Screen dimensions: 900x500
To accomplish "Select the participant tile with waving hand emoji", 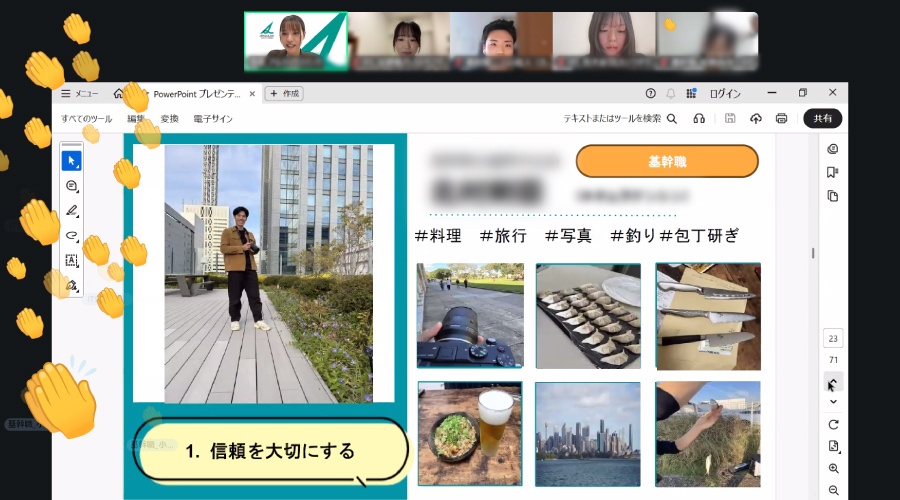I will (707, 41).
